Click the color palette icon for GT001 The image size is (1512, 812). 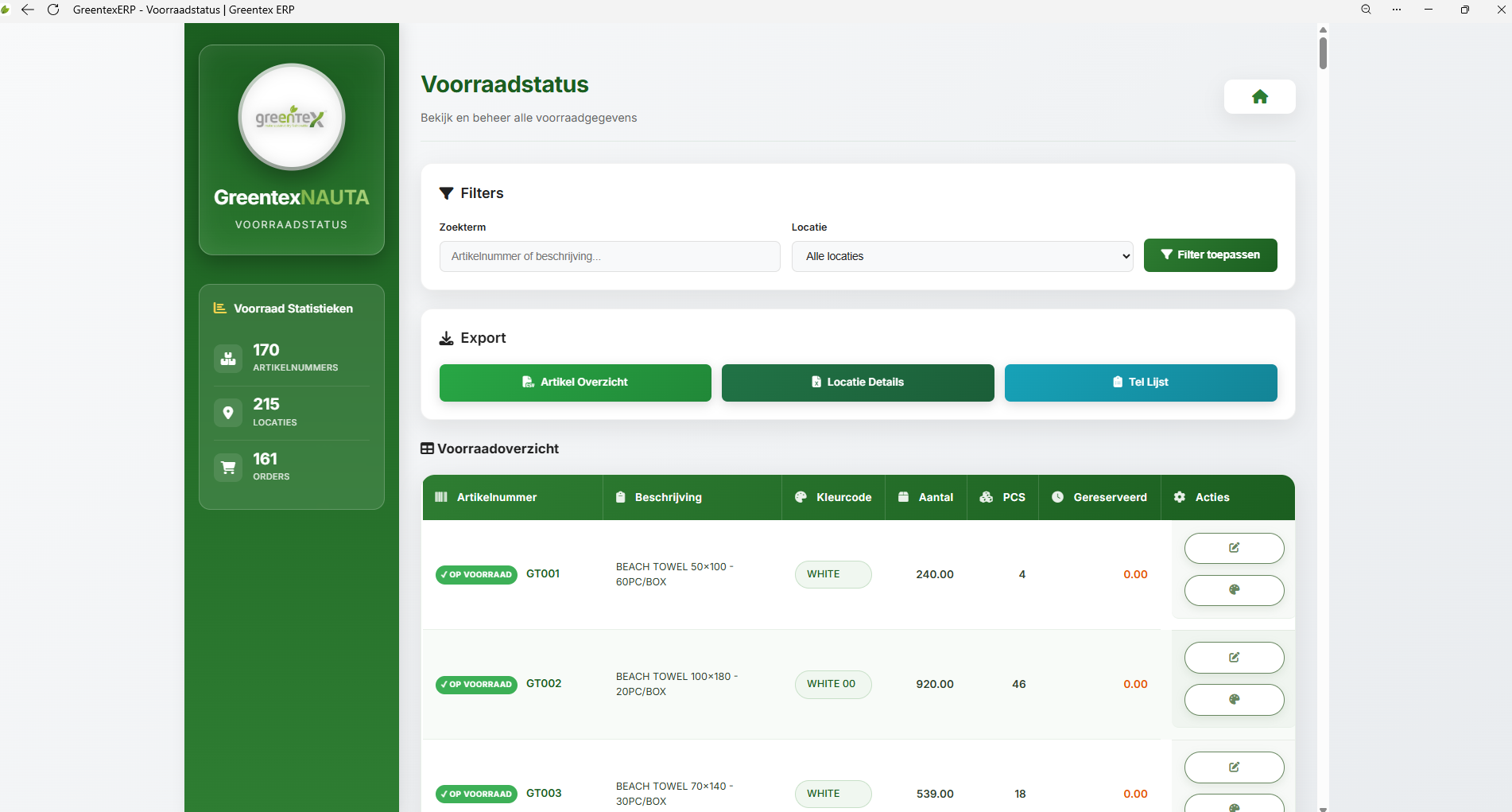pos(1234,590)
